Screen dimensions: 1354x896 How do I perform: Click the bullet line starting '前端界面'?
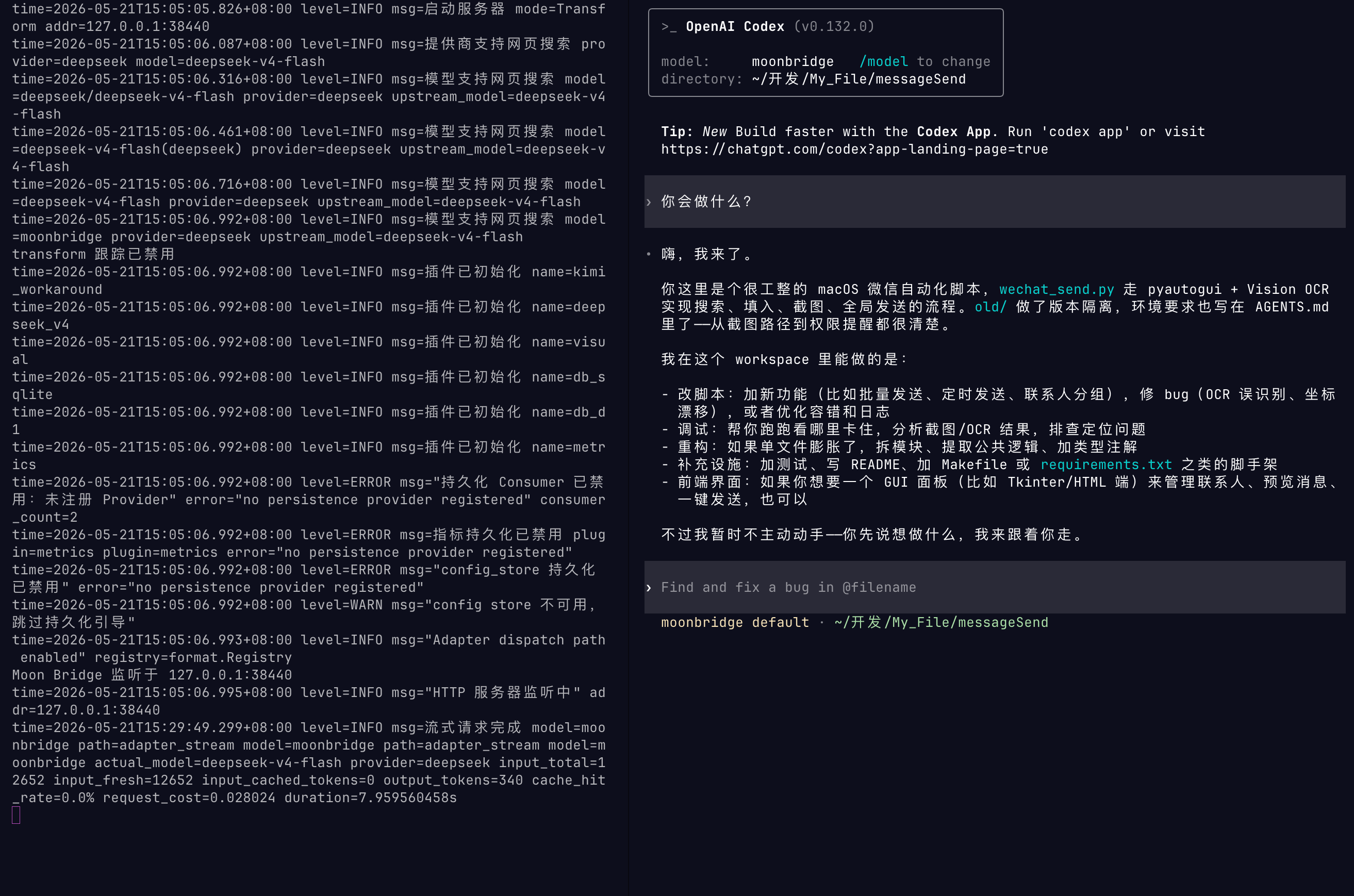pos(999,490)
